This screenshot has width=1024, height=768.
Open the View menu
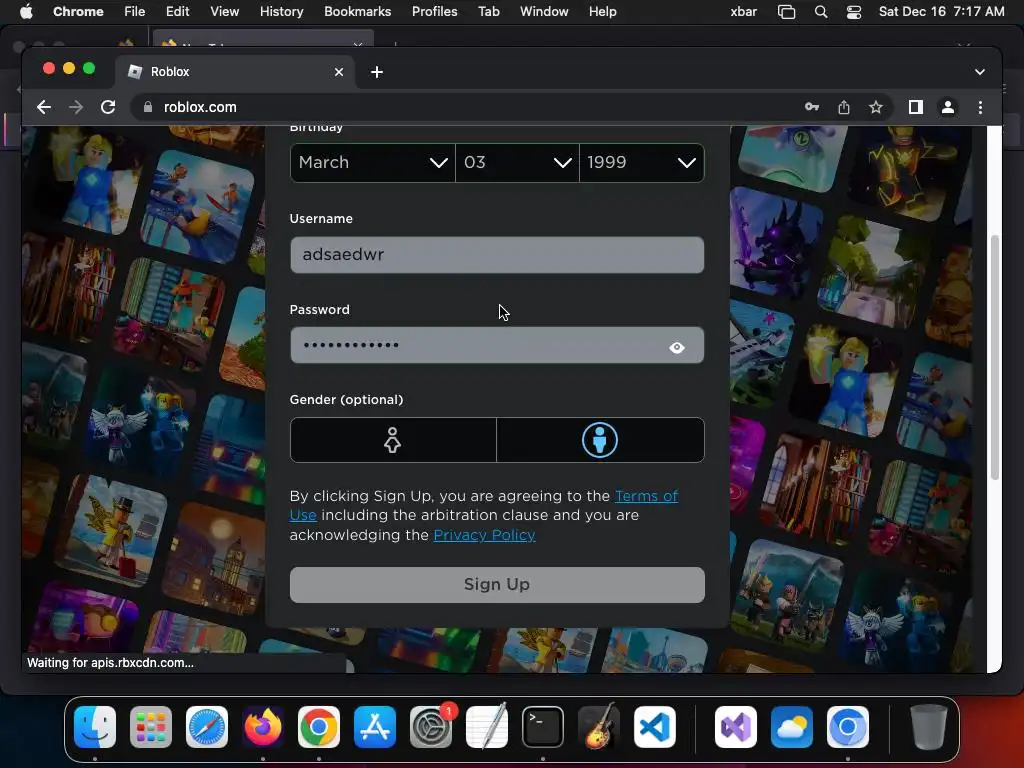(x=224, y=12)
